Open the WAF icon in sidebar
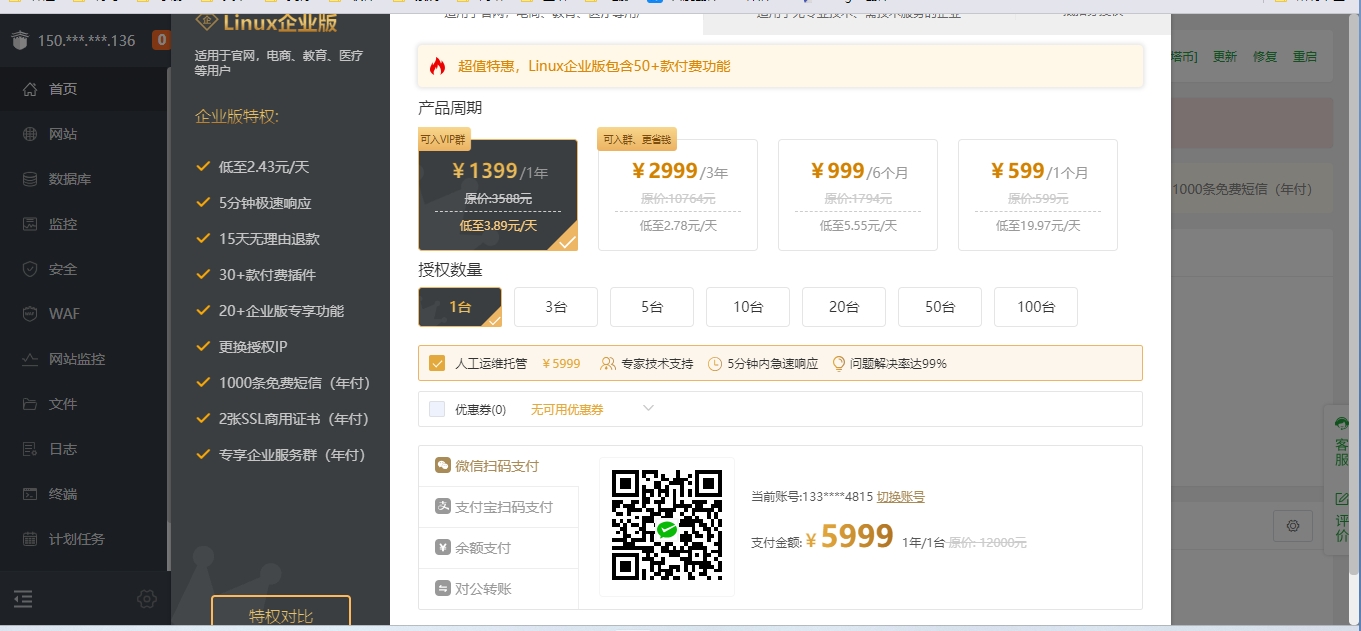Screen dimensions: 1361x631 click(x=30, y=314)
